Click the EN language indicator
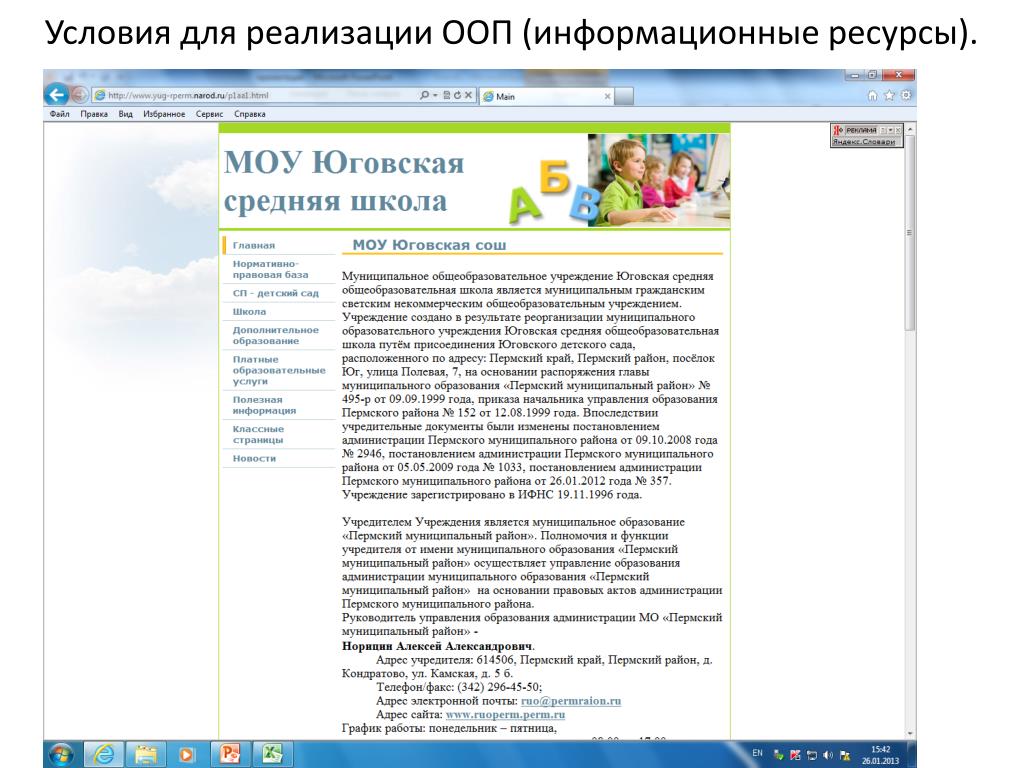 [758, 754]
